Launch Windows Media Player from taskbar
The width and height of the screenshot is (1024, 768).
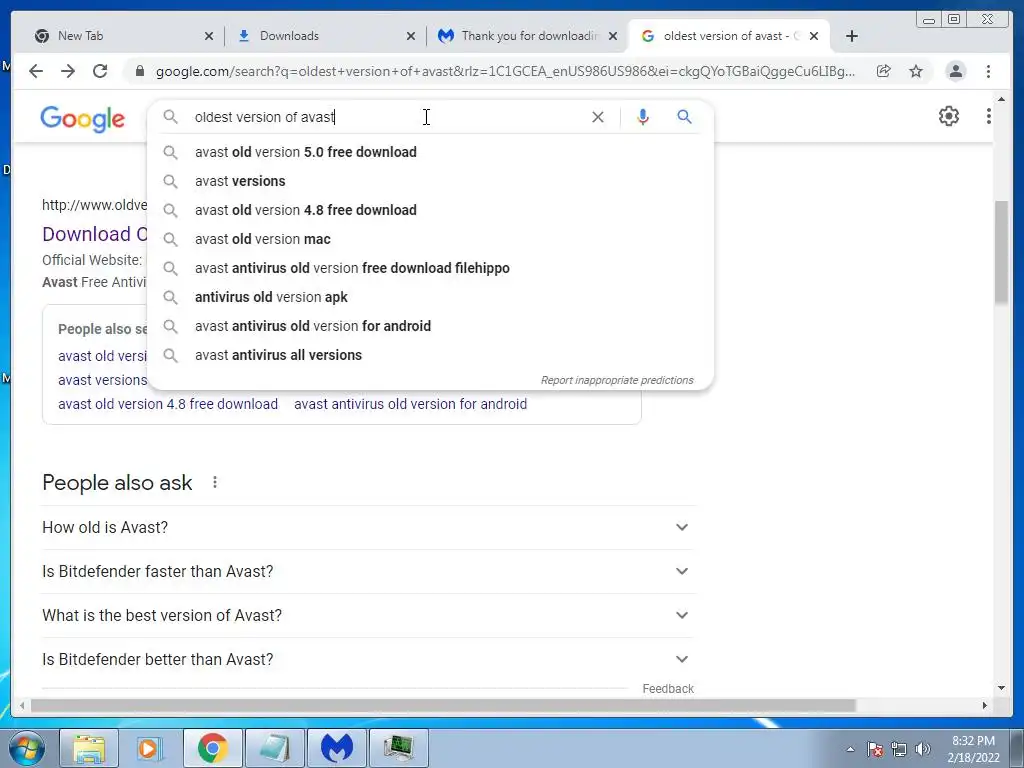click(x=151, y=748)
